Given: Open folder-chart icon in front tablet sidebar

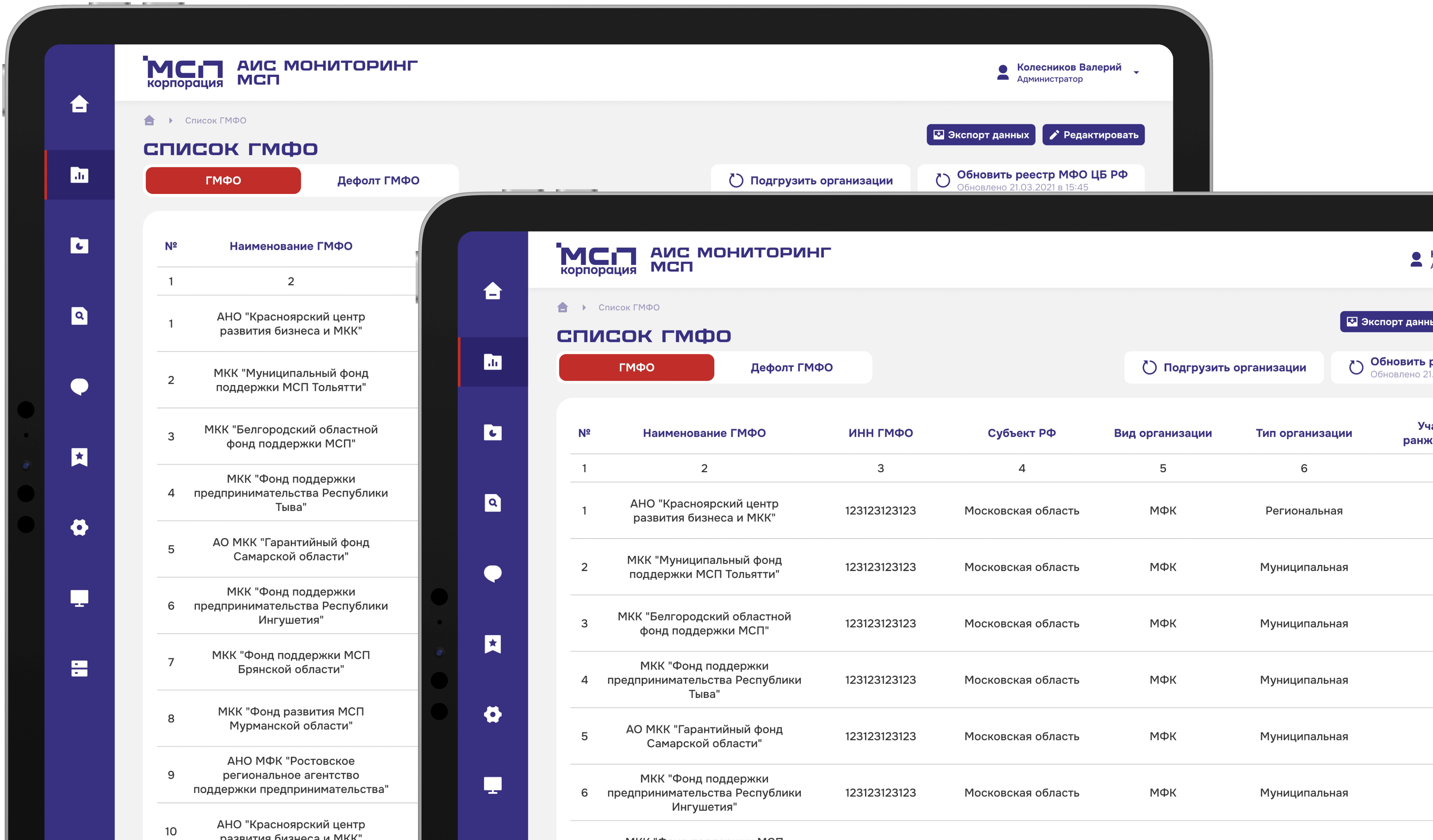Looking at the screenshot, I should (493, 433).
